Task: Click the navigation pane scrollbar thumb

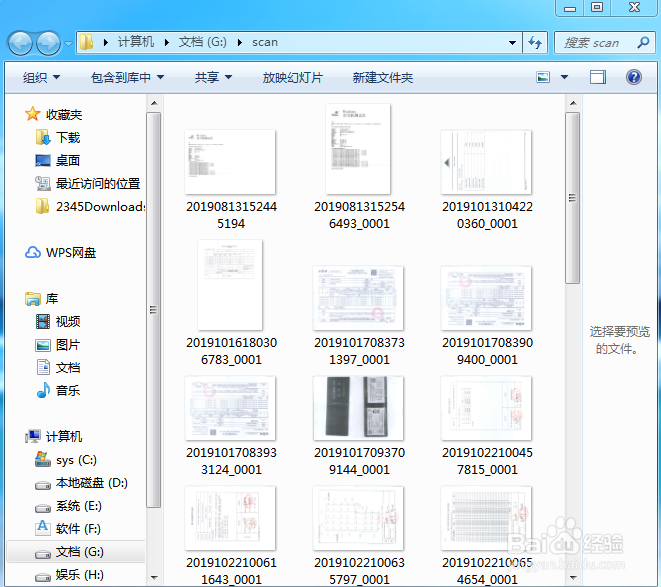Action: [x=154, y=310]
